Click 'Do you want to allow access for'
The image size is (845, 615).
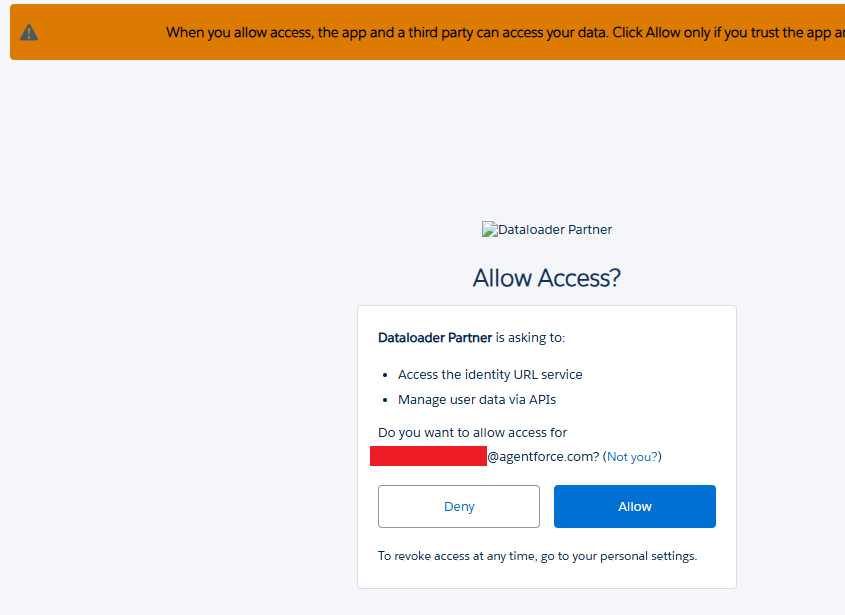click(473, 432)
